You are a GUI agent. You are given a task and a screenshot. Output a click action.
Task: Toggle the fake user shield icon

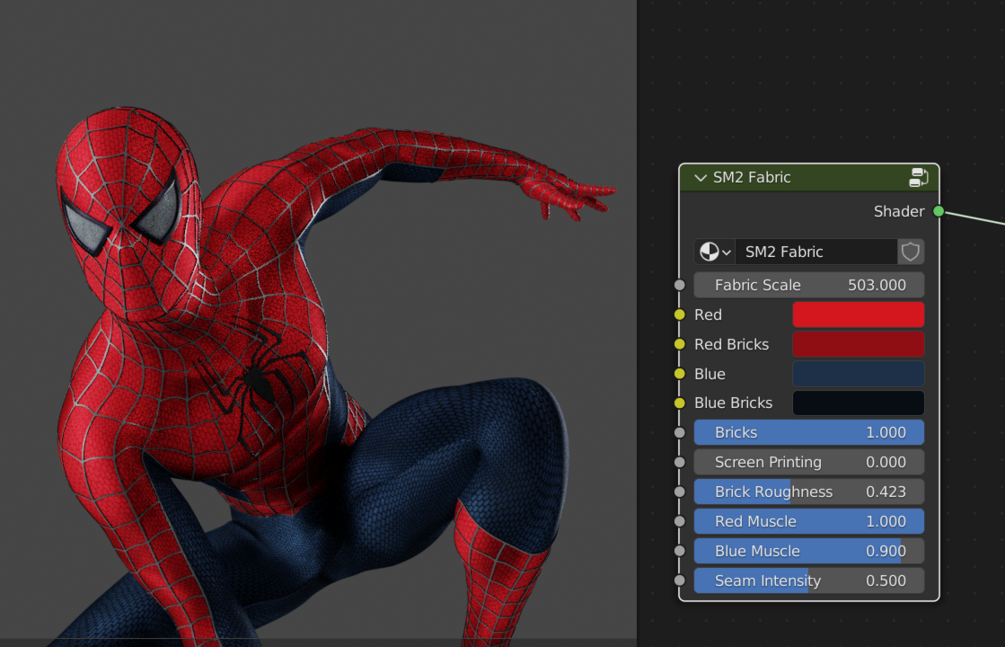point(911,252)
